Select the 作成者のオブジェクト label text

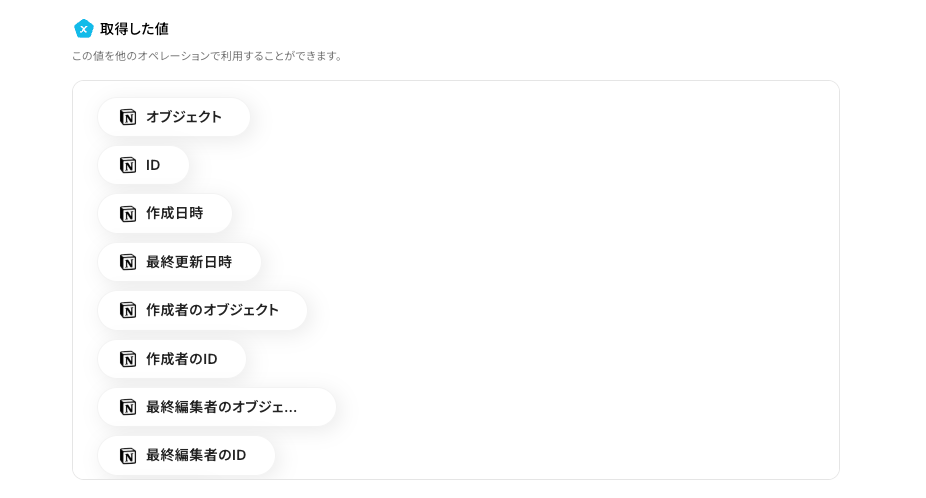[212, 310]
